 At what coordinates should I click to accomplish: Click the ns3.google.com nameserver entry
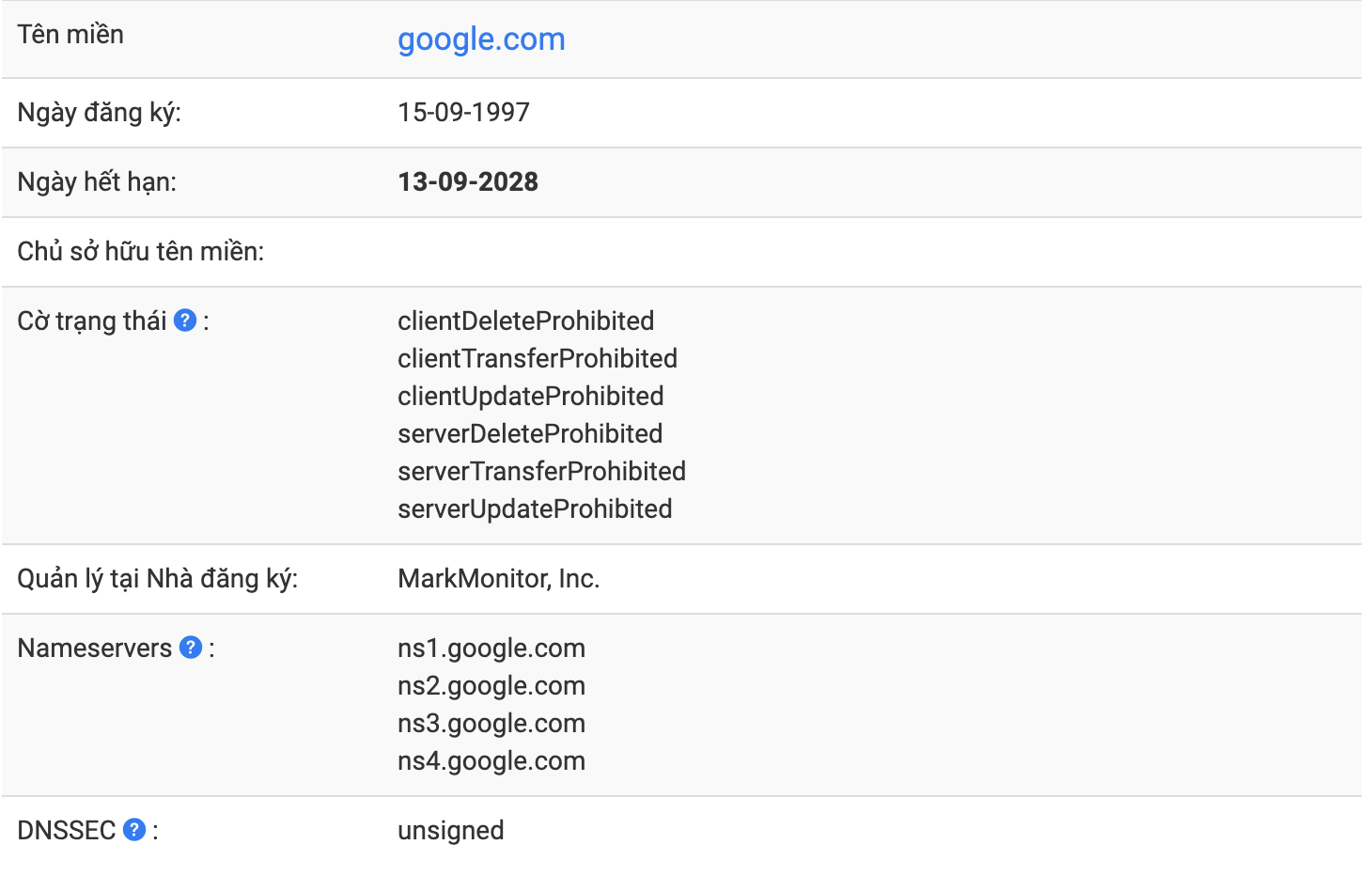[491, 724]
